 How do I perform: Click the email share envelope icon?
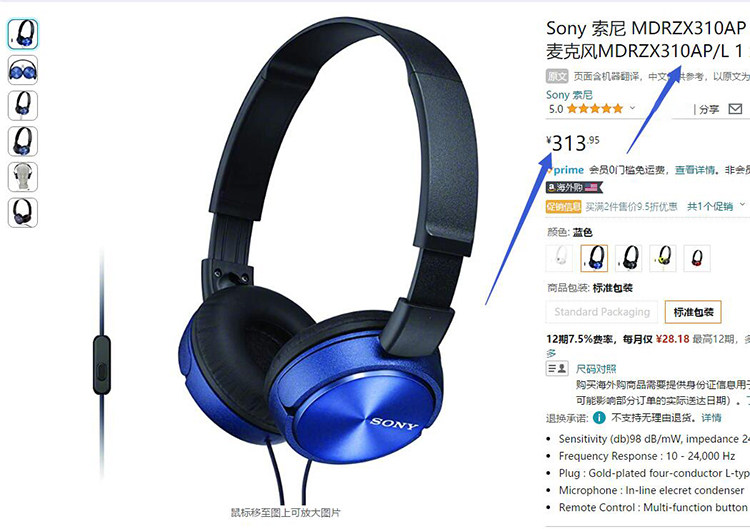(x=735, y=109)
